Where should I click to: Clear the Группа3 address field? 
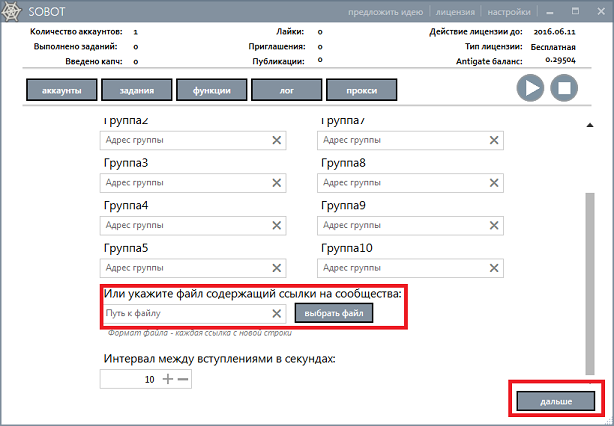click(x=277, y=183)
